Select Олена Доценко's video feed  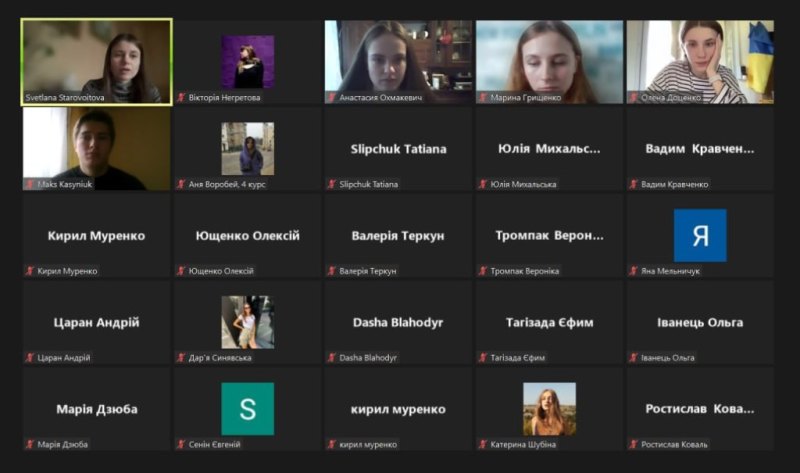click(700, 62)
